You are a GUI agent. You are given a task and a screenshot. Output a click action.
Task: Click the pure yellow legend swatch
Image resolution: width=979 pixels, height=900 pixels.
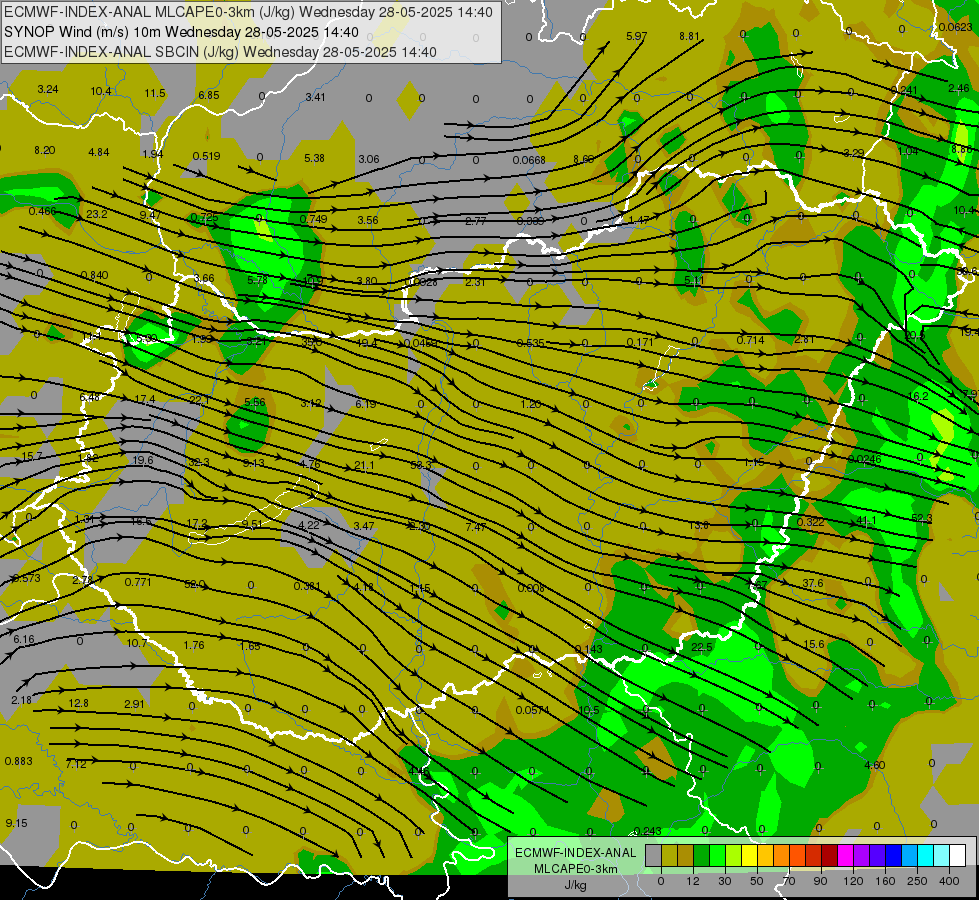(x=750, y=855)
